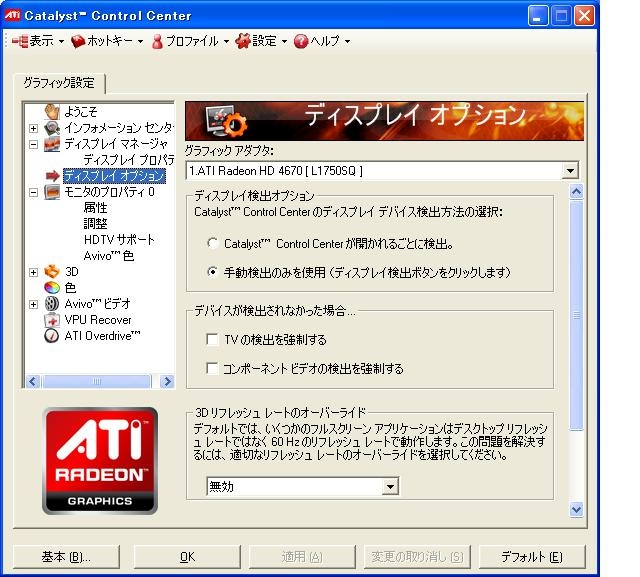Click the 変更の取り消し (S) button
Screen dimensions: 640x577
click(417, 557)
